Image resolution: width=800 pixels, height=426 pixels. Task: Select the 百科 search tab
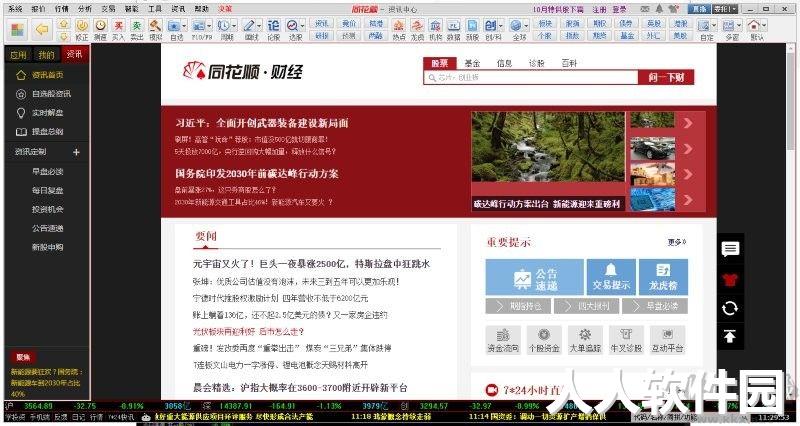pos(569,63)
